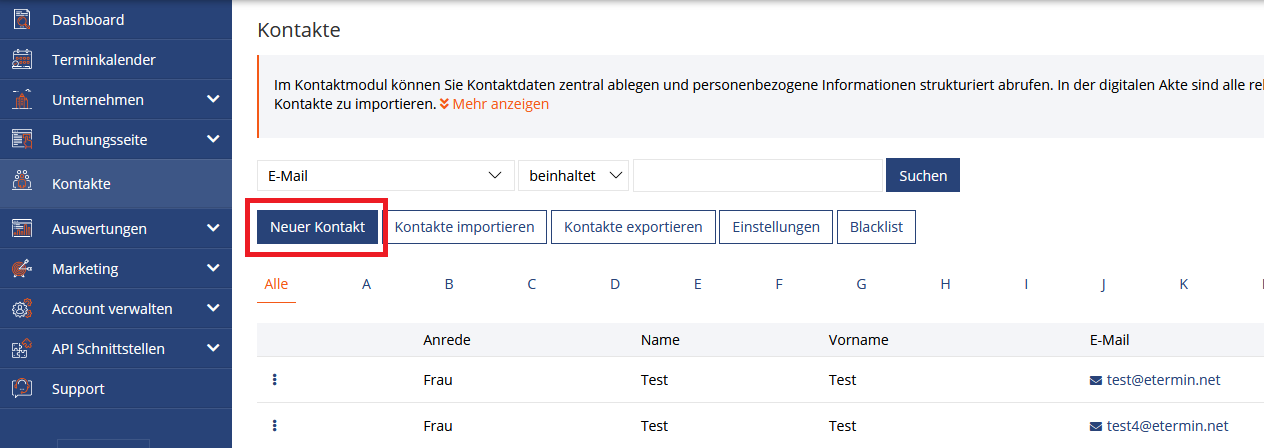Viewport: 1264px width, 448px height.
Task: Filter contacts by letter G
Action: pos(861,284)
